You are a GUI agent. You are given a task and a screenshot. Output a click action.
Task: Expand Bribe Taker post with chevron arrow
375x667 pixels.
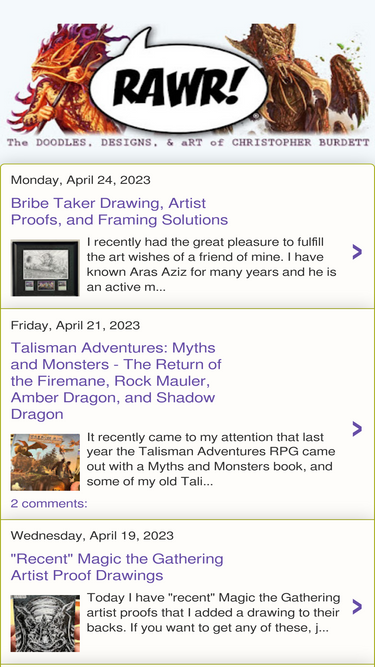click(x=357, y=252)
